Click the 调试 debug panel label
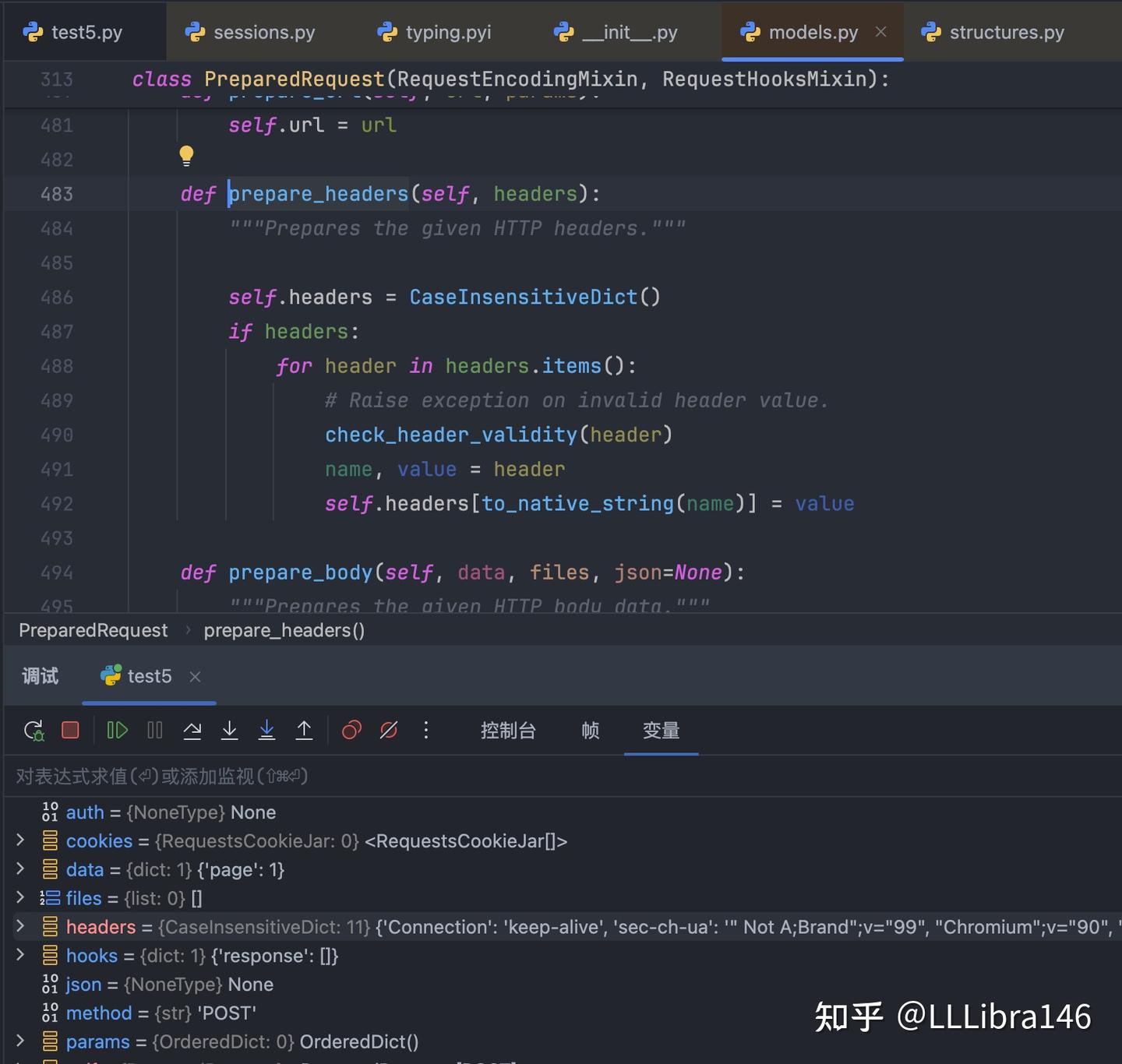The height and width of the screenshot is (1064, 1122). click(x=40, y=676)
